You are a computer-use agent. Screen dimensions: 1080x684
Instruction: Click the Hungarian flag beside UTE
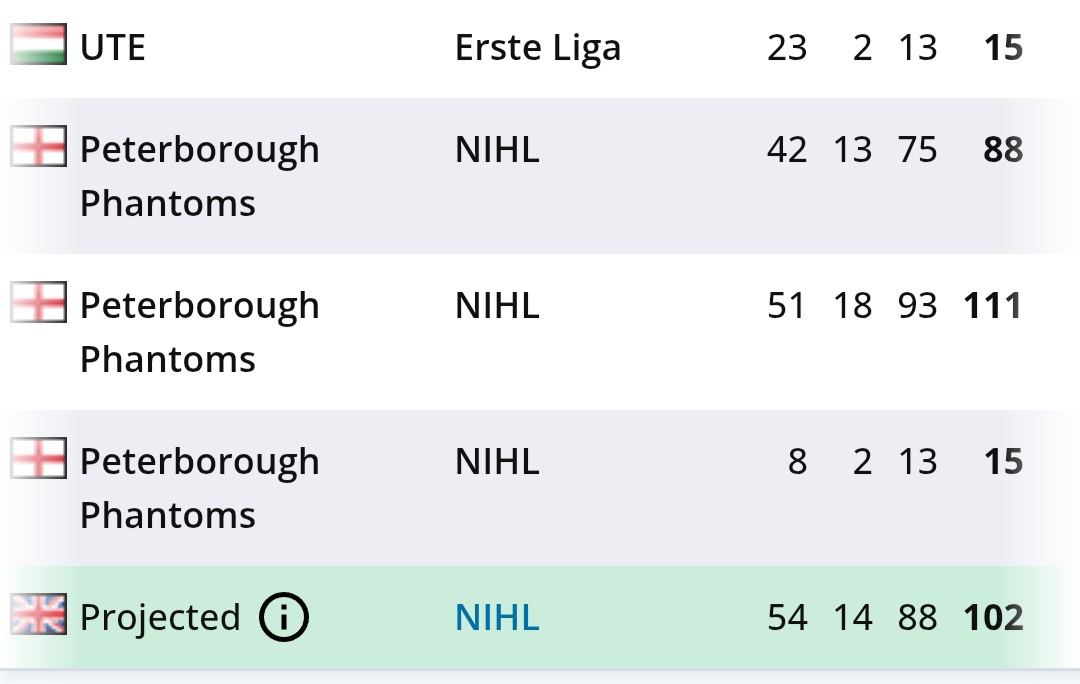(x=39, y=44)
